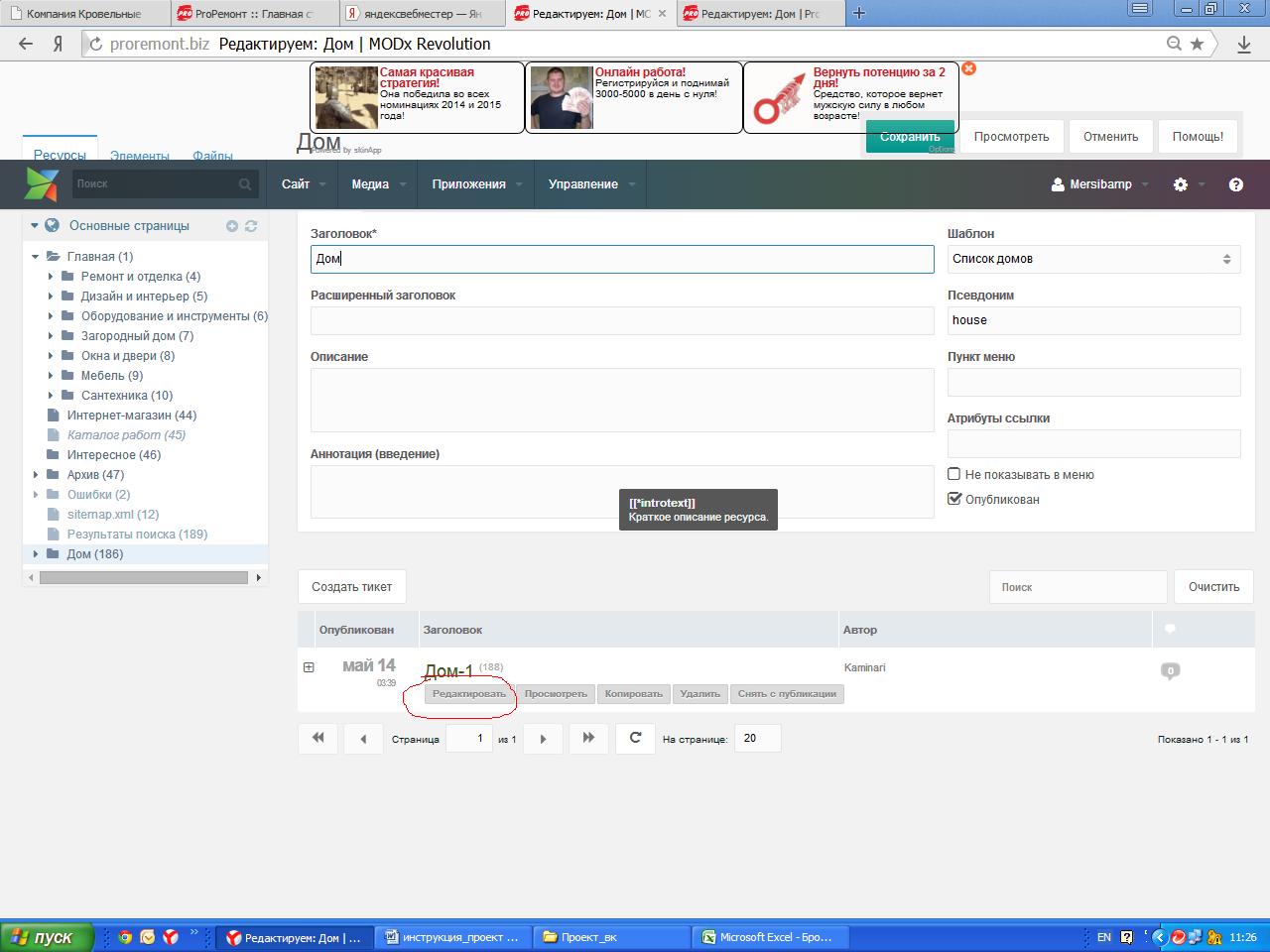Click the Просмотреть button at top

point(1011,137)
